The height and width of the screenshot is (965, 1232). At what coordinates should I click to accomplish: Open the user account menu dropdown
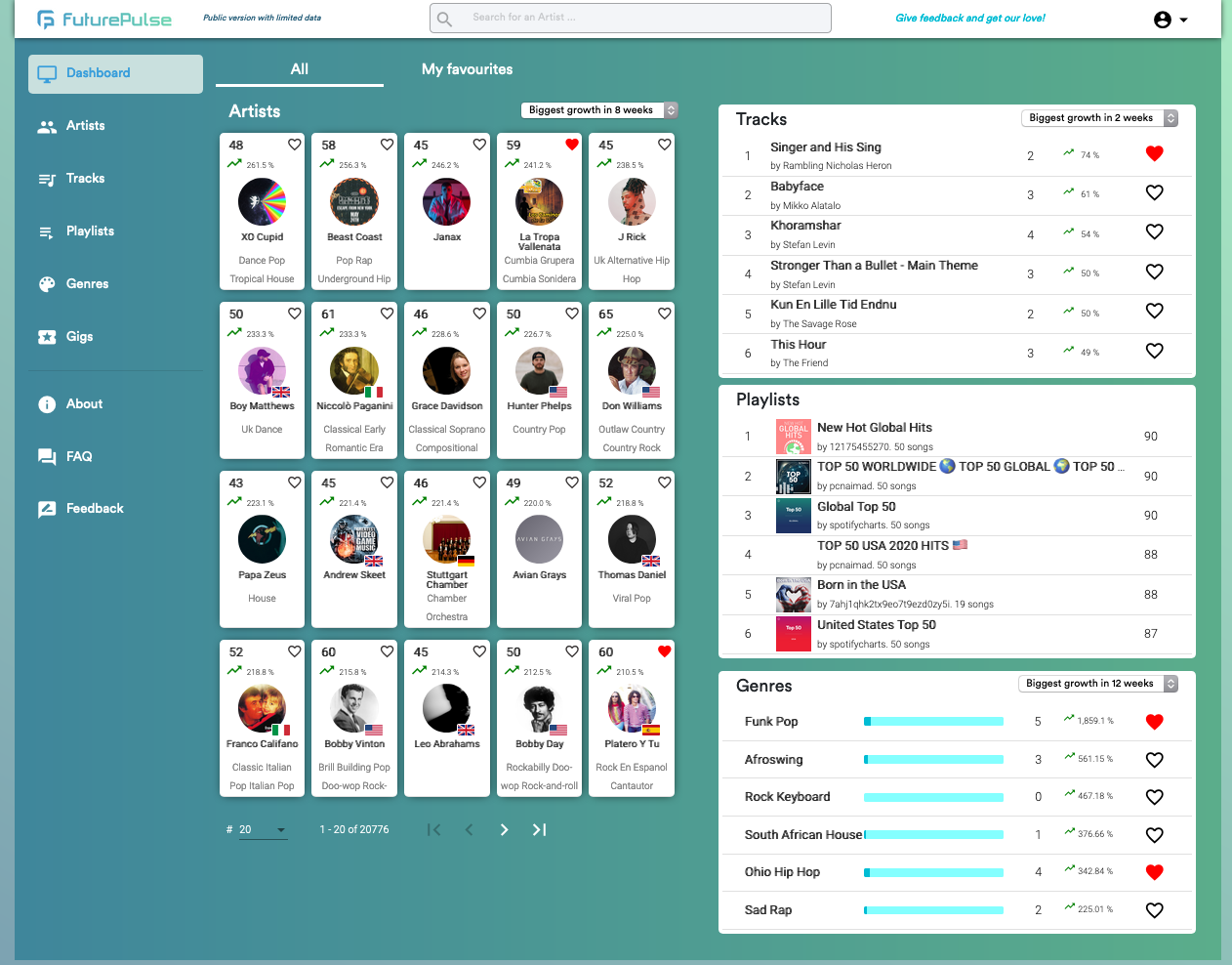pyautogui.click(x=1170, y=20)
